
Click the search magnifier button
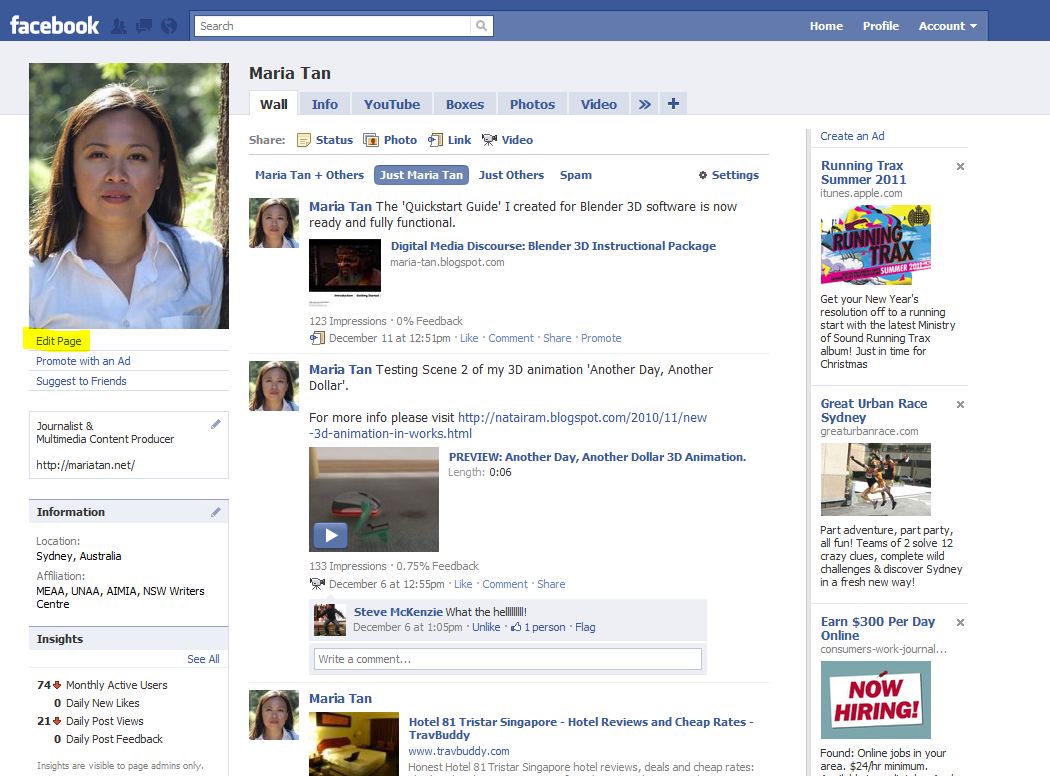coord(481,25)
